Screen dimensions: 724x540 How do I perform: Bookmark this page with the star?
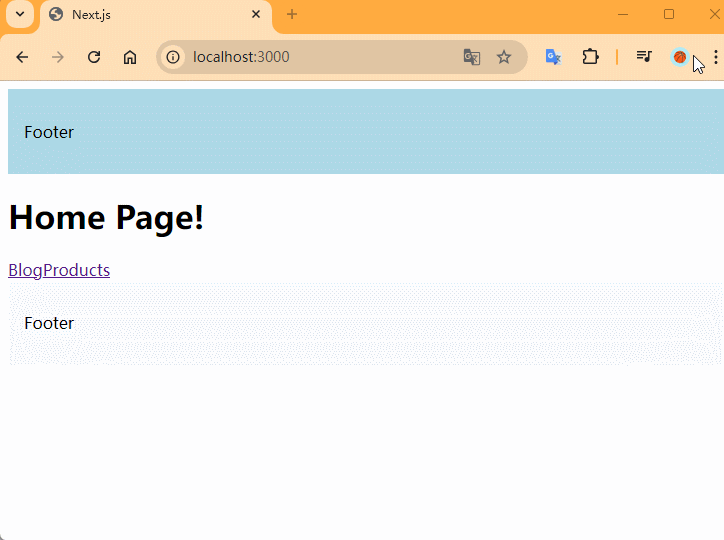tap(504, 57)
